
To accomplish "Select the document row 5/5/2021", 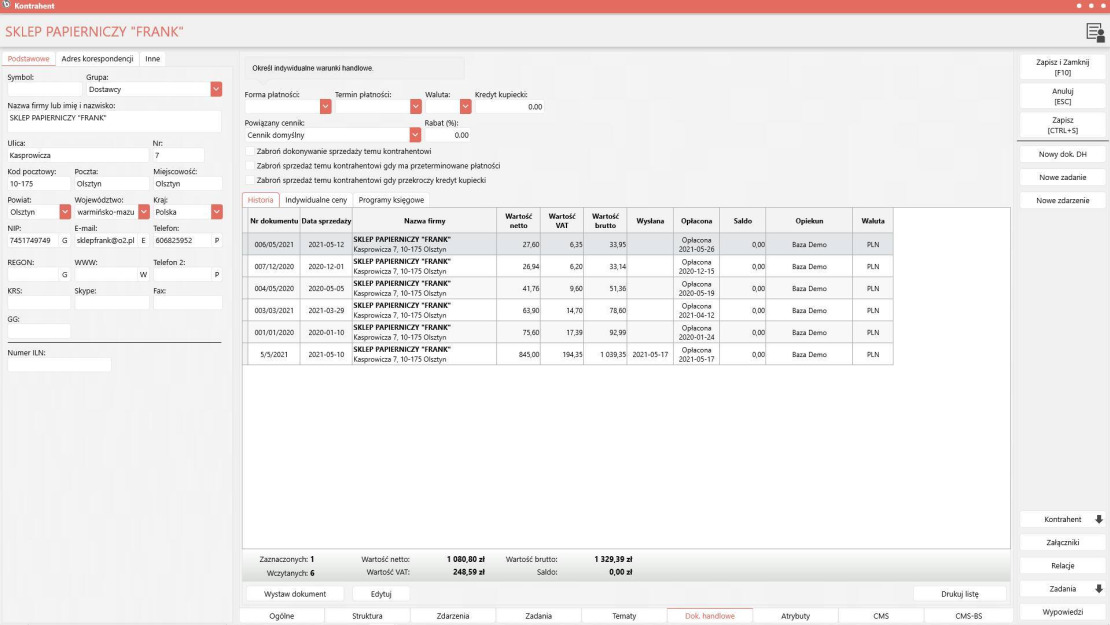I will pos(568,354).
